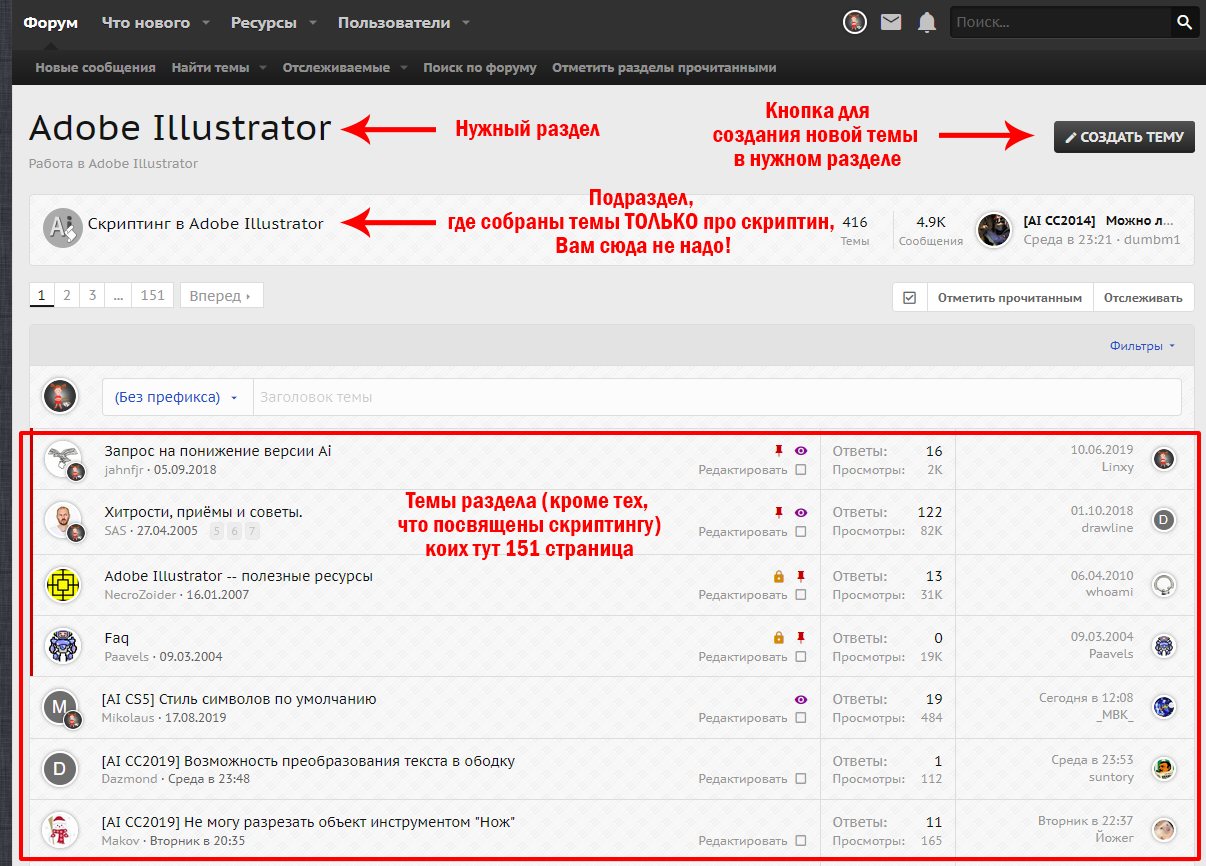Expand the 'Ресурсы' menu arrow
Viewport: 1206px width, 866px height.
pos(313,22)
